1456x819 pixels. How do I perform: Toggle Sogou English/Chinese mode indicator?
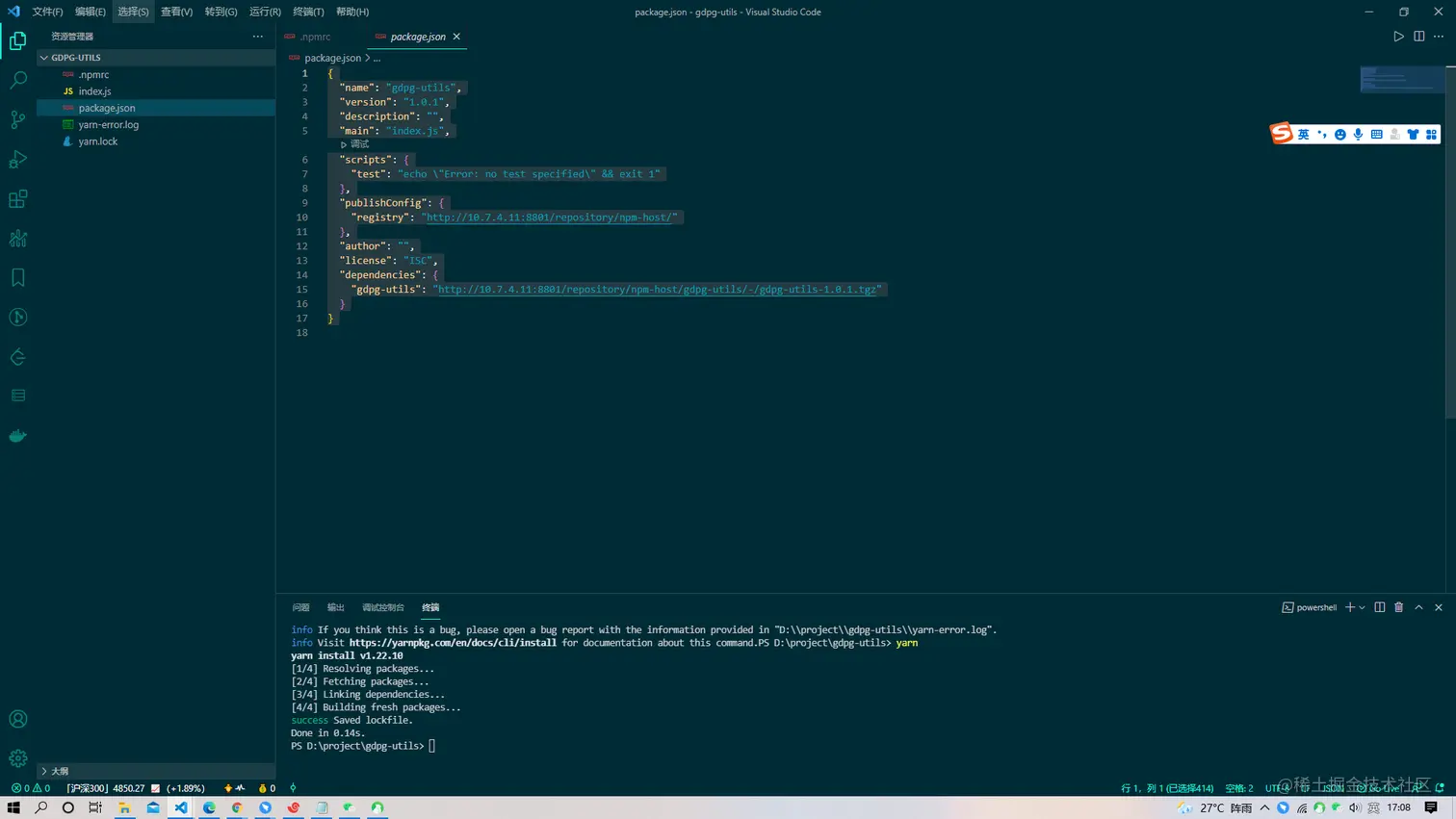tap(1303, 135)
